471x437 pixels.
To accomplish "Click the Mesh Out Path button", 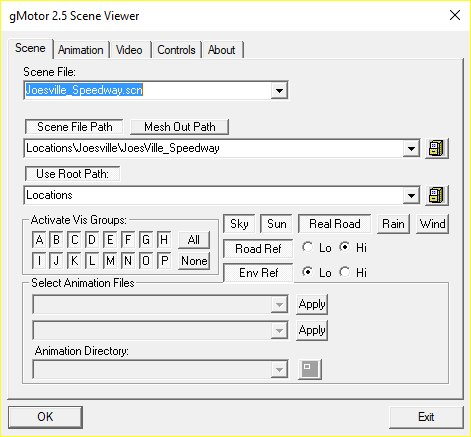I will point(179,127).
